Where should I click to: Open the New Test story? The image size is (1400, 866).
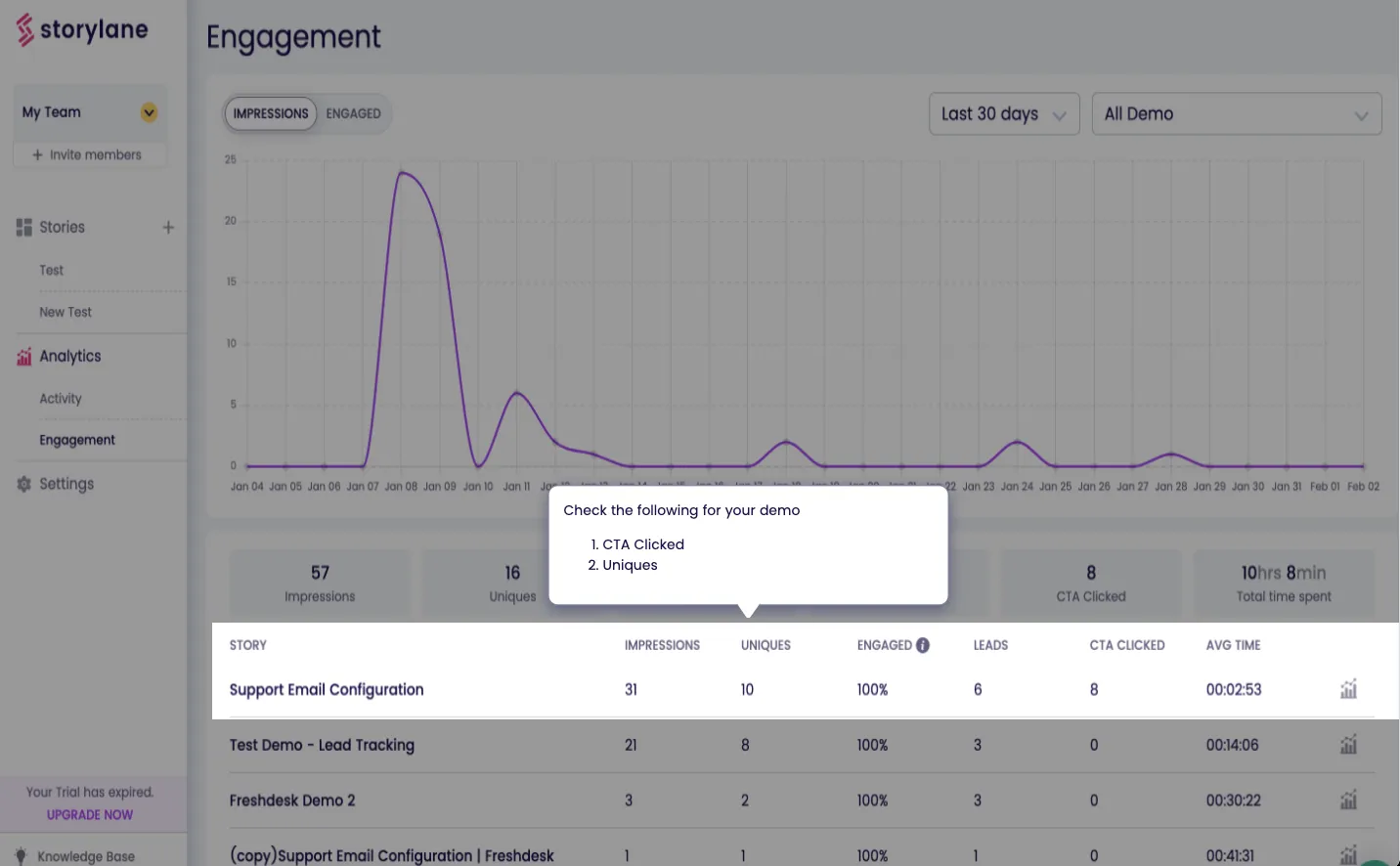click(66, 313)
